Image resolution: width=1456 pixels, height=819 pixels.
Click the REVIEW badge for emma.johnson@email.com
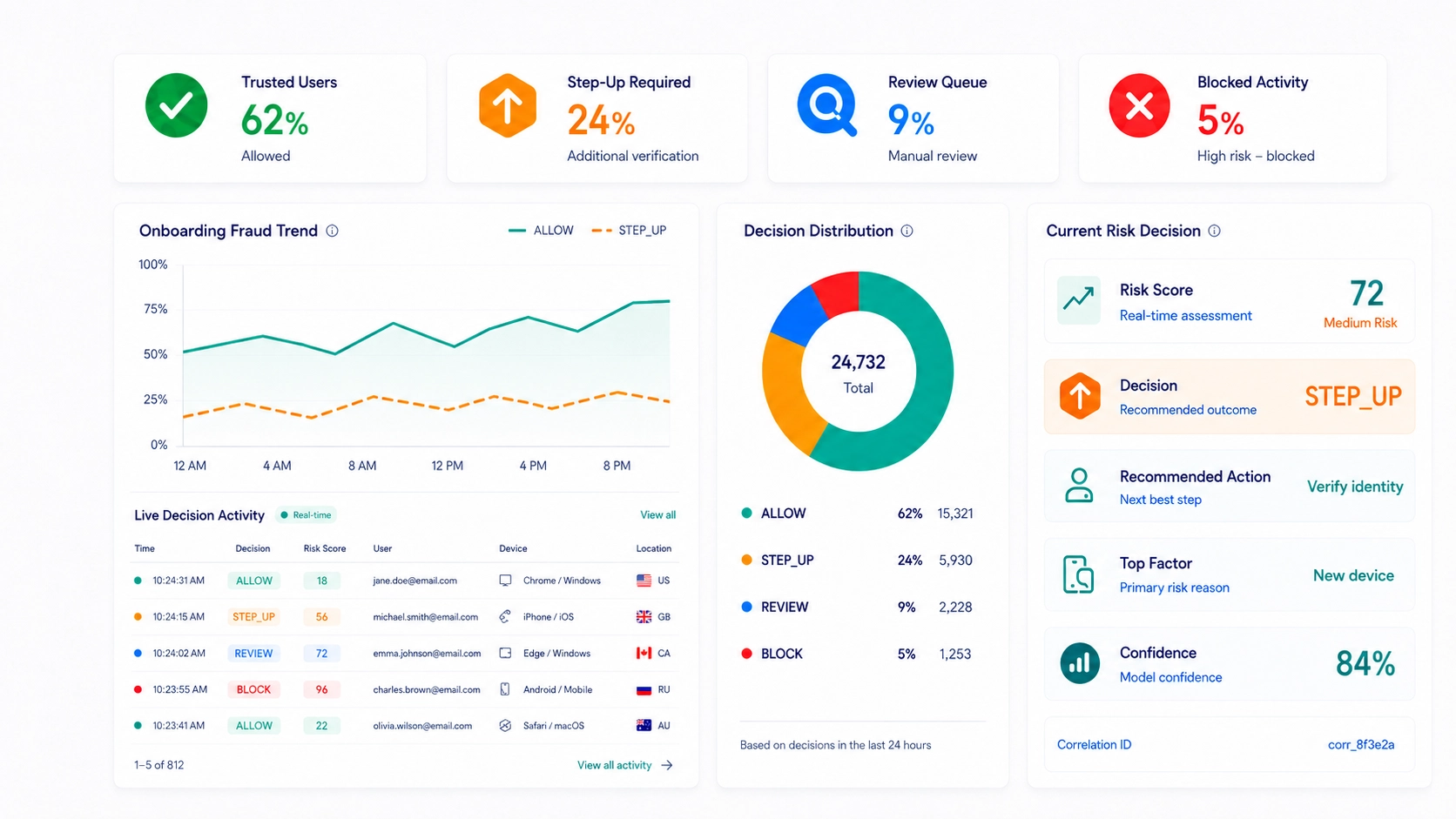click(x=253, y=653)
